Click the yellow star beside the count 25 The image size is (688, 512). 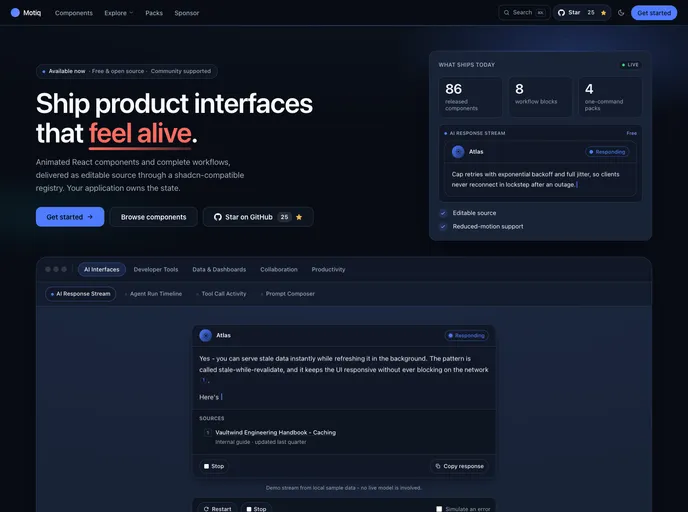click(299, 217)
